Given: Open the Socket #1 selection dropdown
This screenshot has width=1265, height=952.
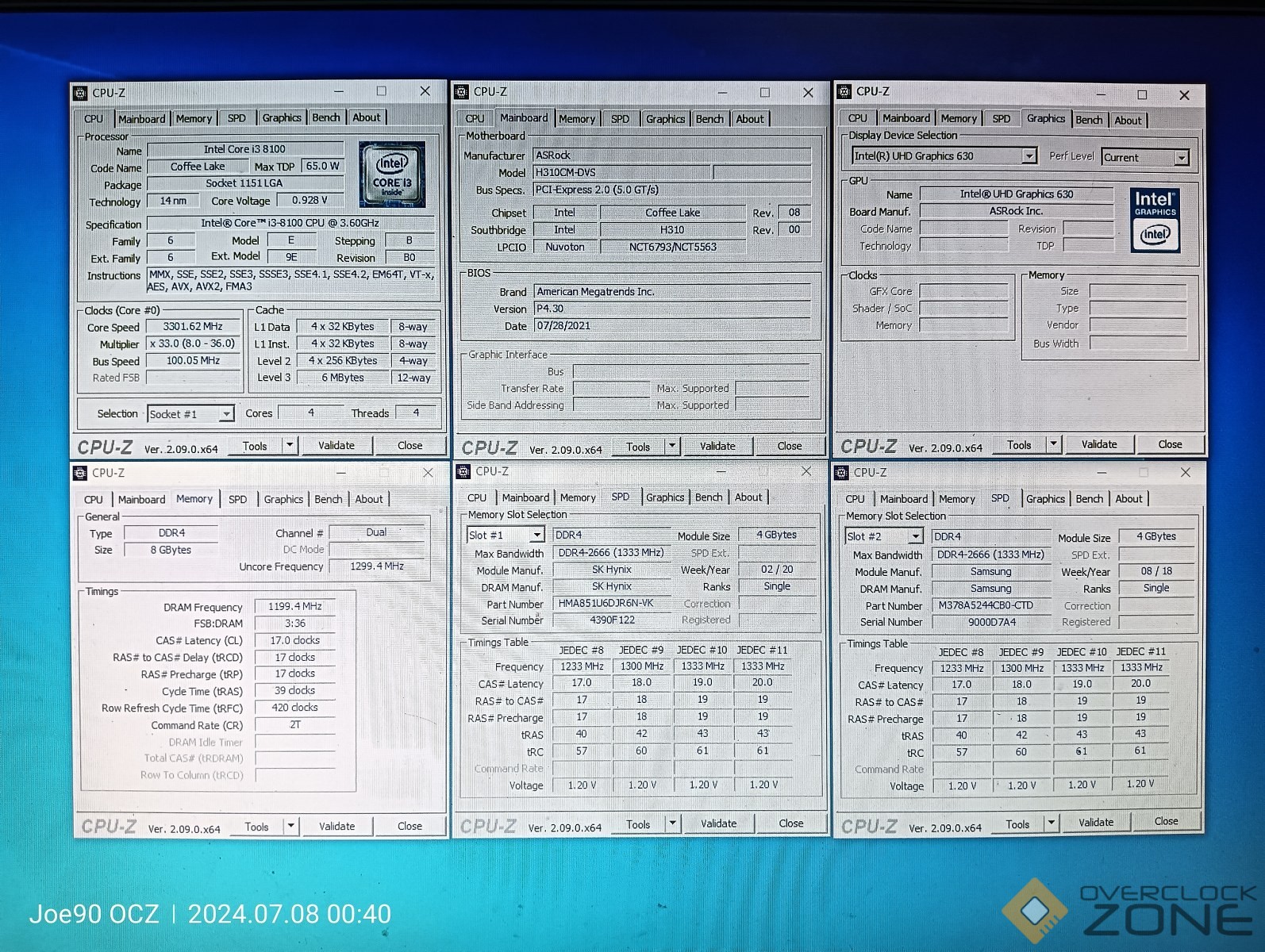Looking at the screenshot, I should tap(227, 413).
